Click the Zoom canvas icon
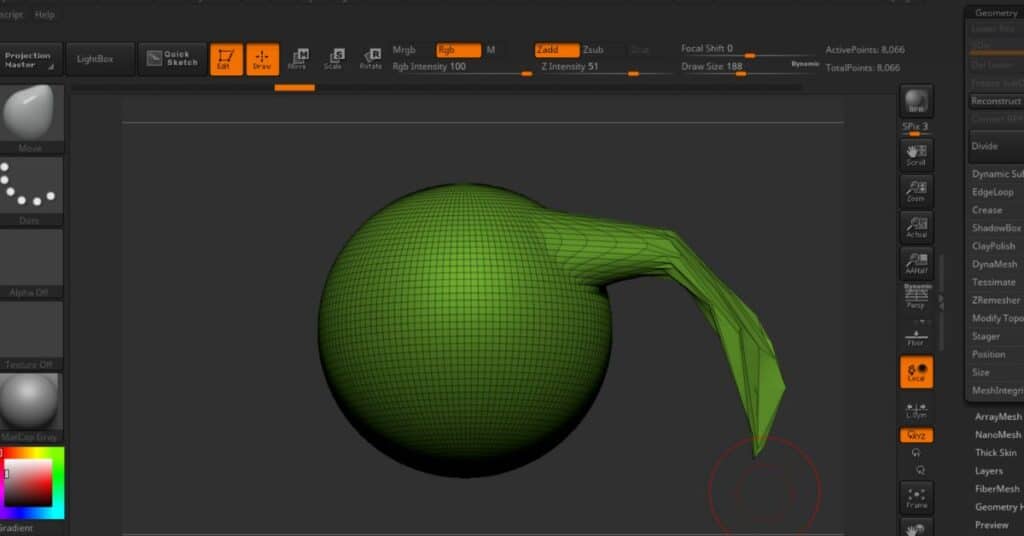 pyautogui.click(x=916, y=190)
